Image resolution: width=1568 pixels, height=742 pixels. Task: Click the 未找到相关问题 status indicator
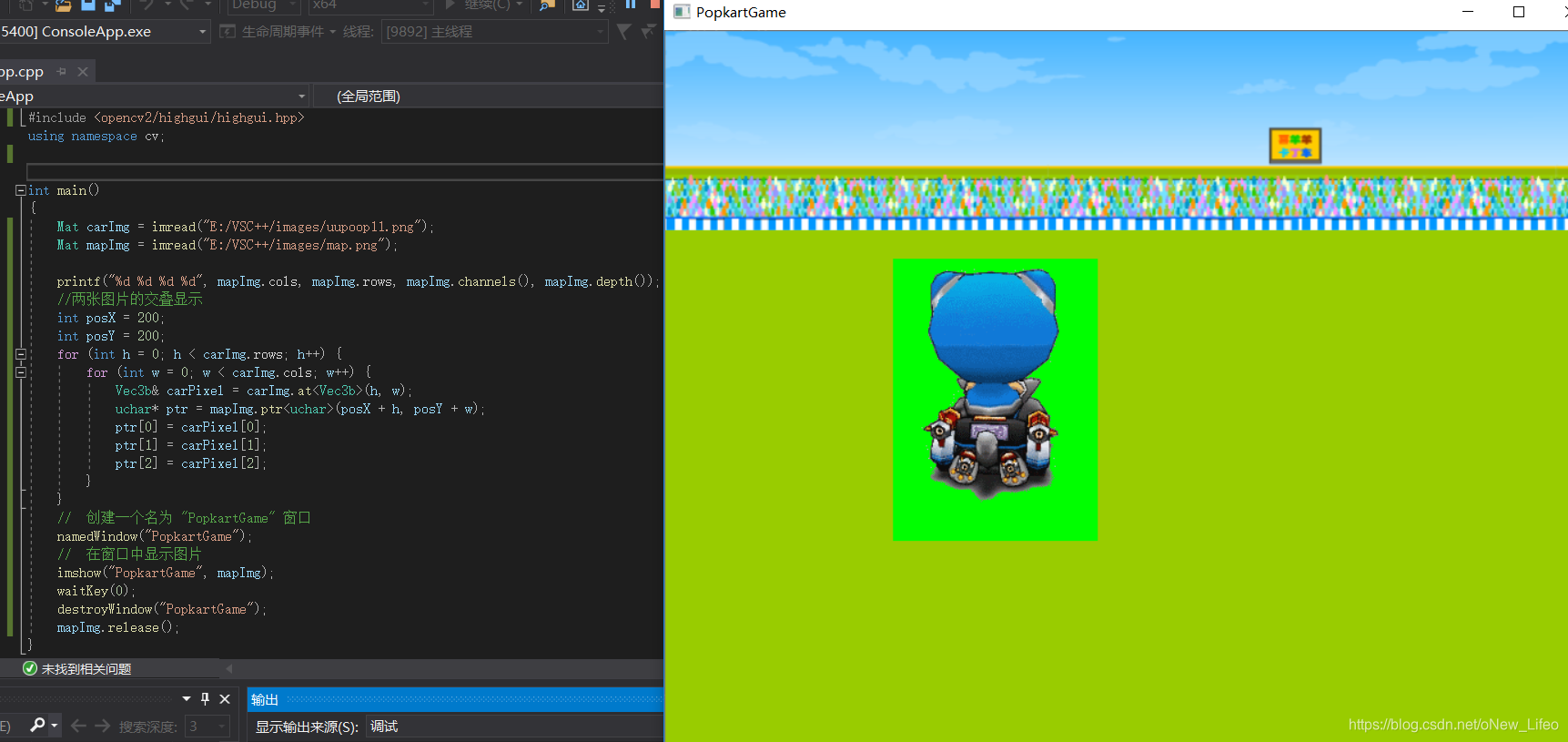[77, 669]
